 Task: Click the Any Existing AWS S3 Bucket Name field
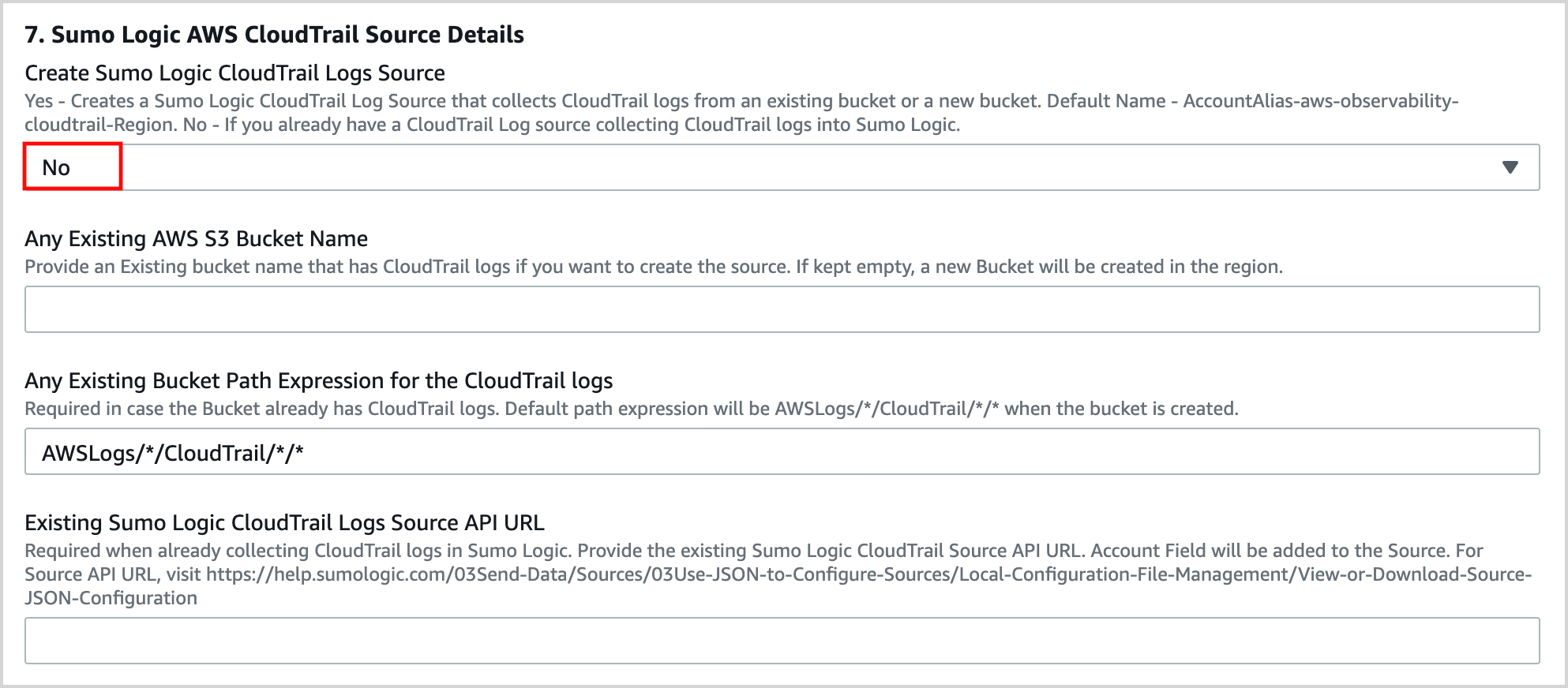(782, 308)
